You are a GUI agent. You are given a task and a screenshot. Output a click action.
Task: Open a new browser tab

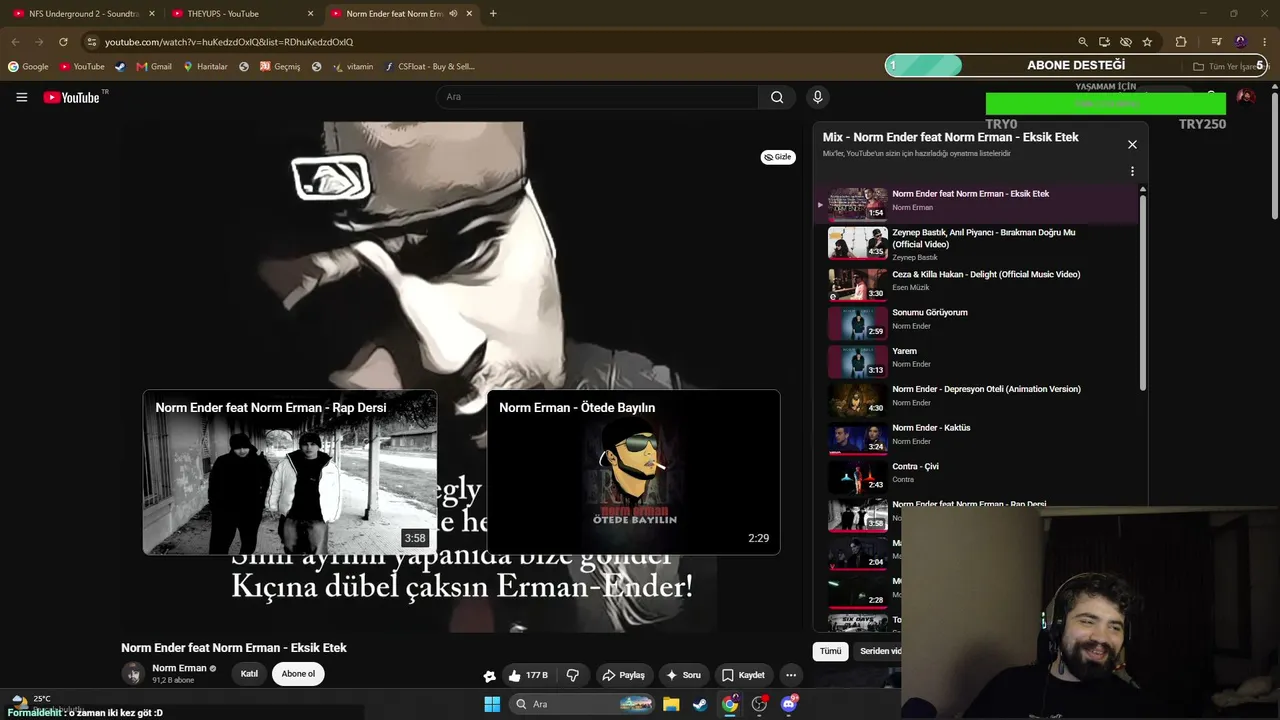[x=493, y=14]
